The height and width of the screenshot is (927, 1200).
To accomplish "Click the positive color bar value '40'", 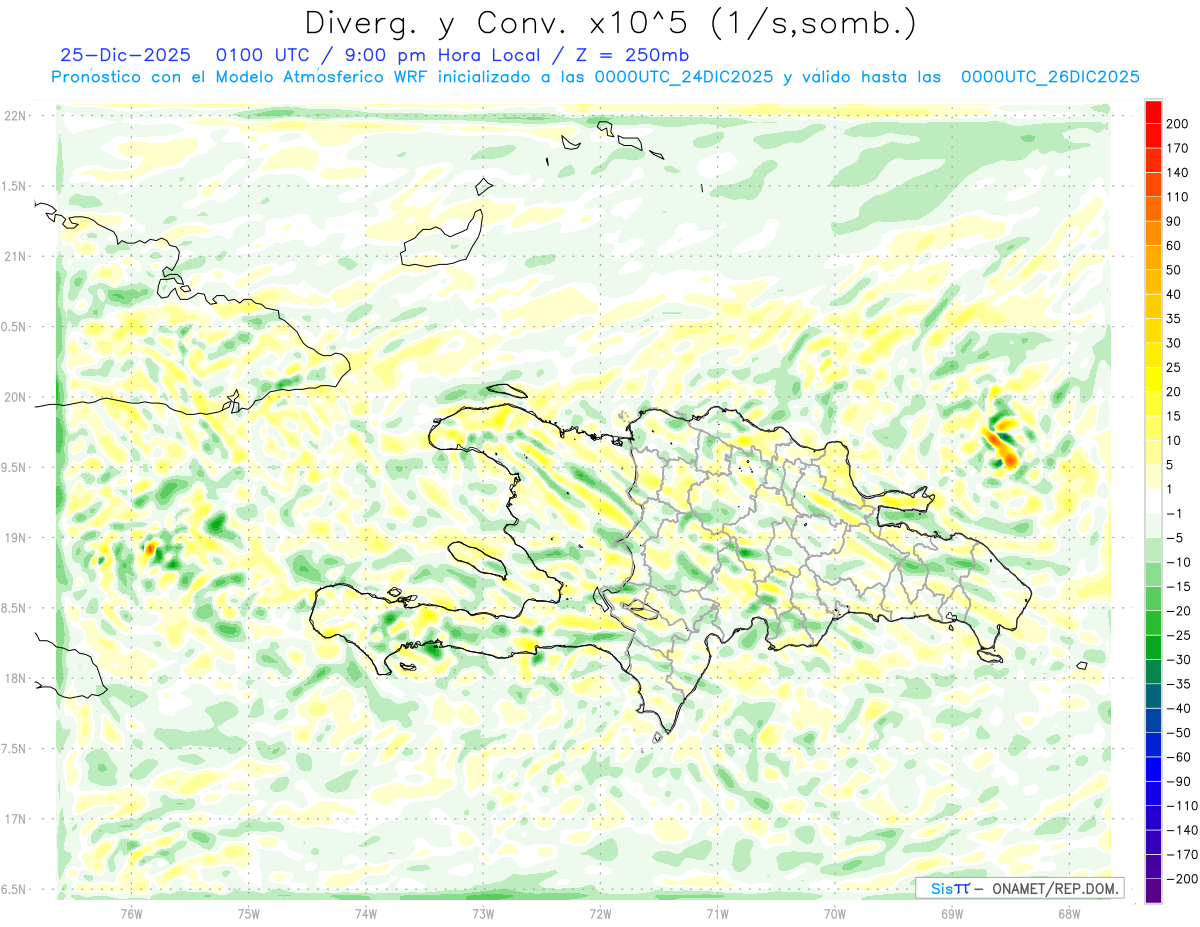I will [x=1174, y=294].
